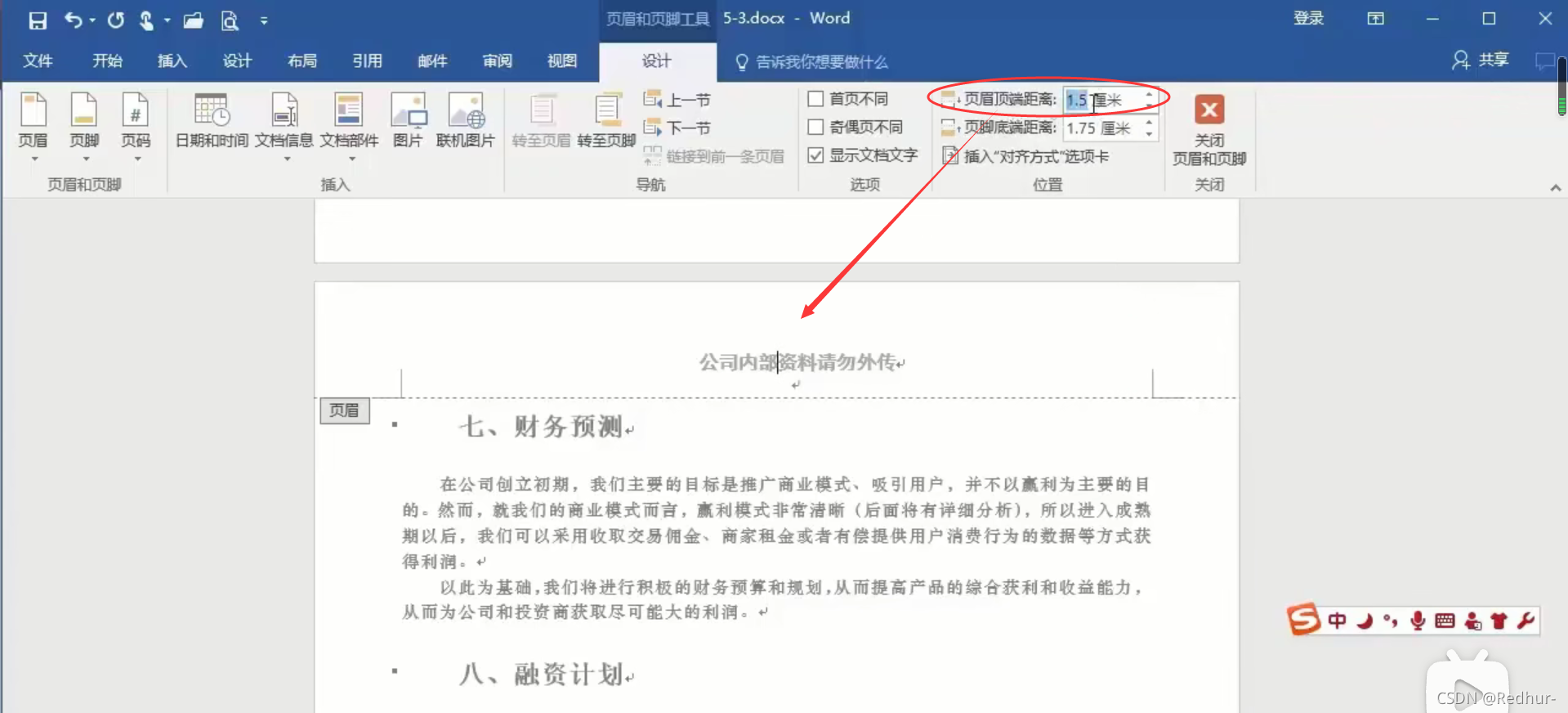The image size is (1568, 713).
Task: Click the Ribbon Display Options icon
Action: tap(1376, 19)
